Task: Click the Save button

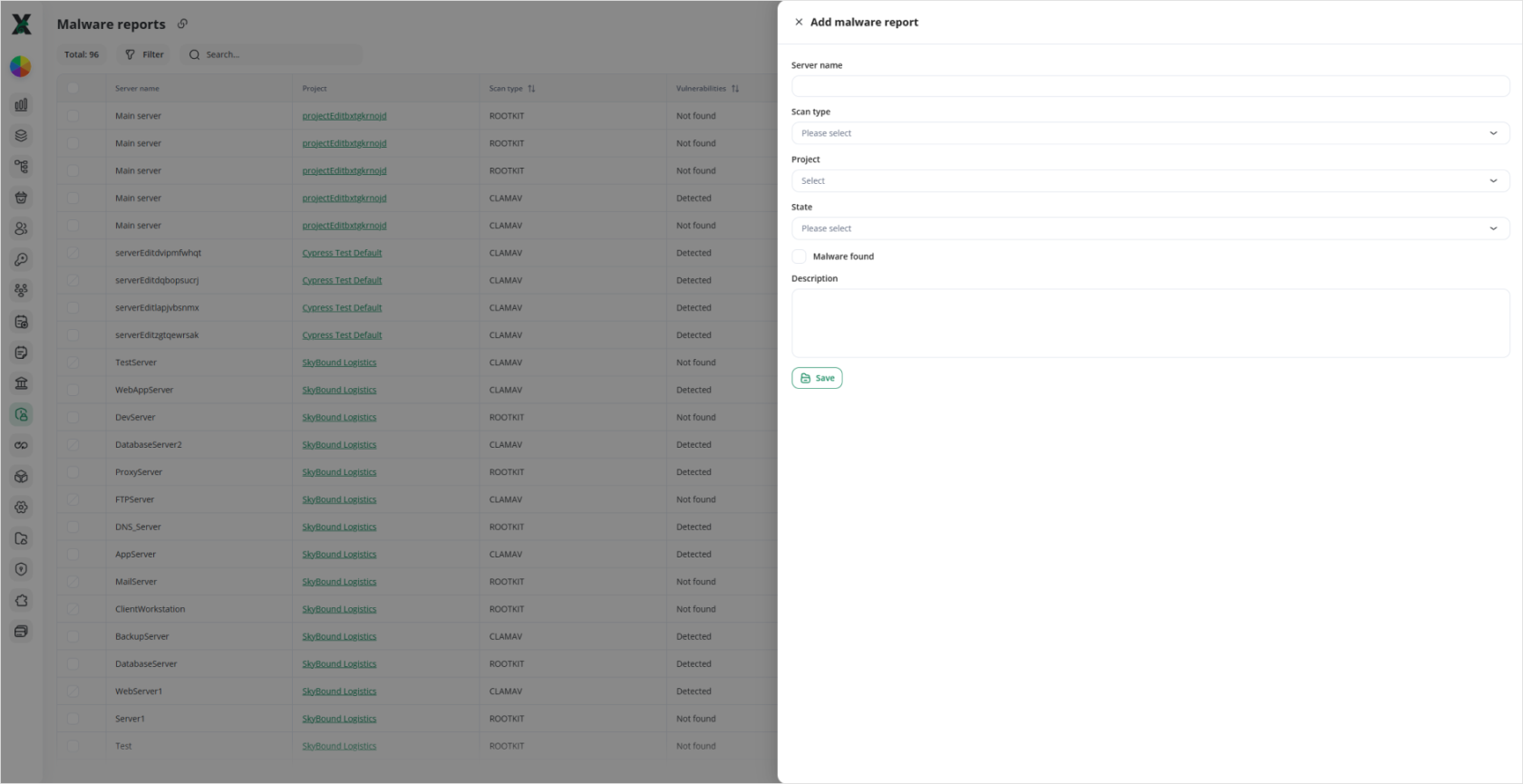Action: tap(817, 378)
